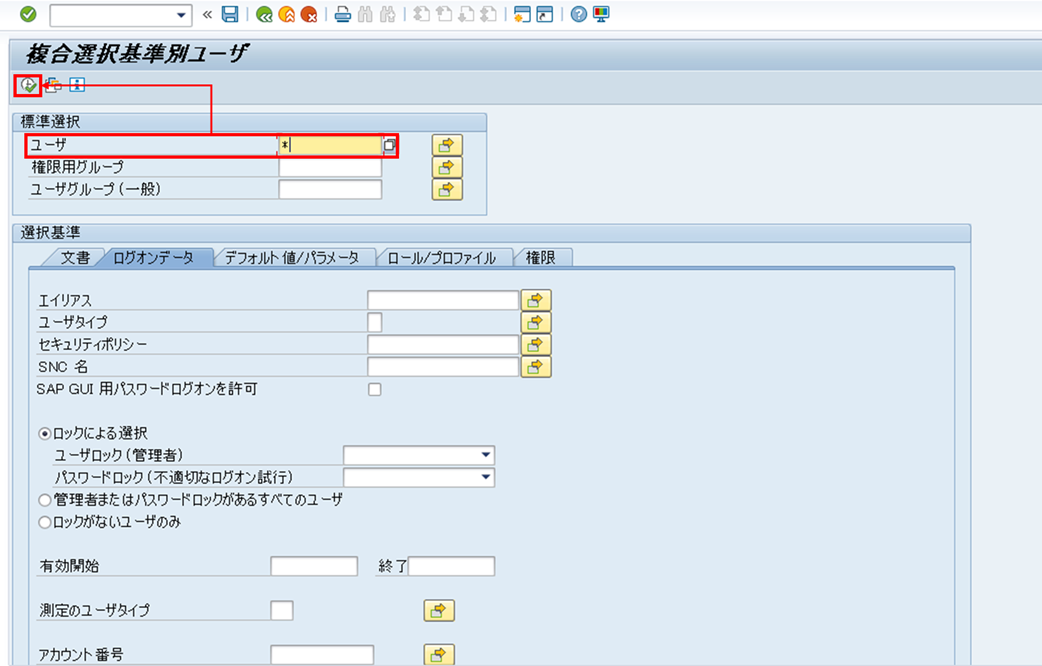
Task: Click the Cancel (red X) toolbar icon
Action: pos(306,14)
